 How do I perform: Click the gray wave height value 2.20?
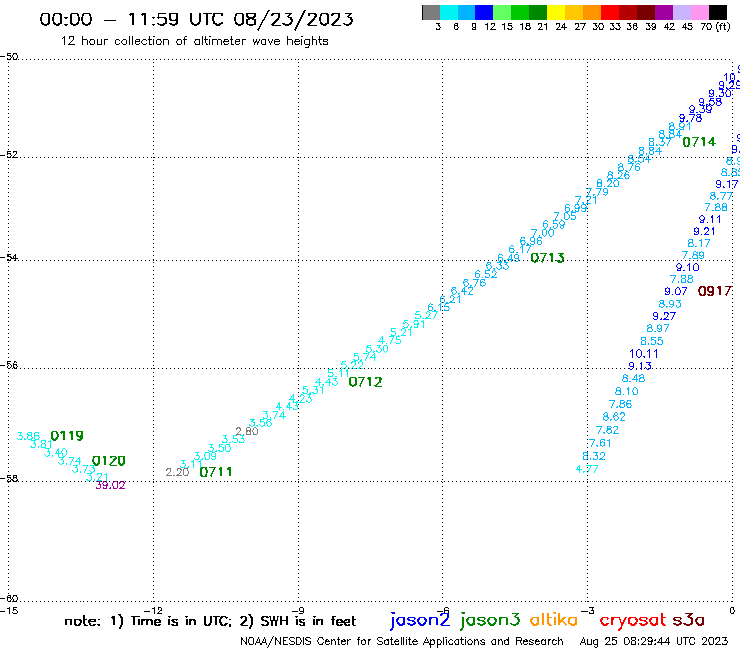(177, 472)
